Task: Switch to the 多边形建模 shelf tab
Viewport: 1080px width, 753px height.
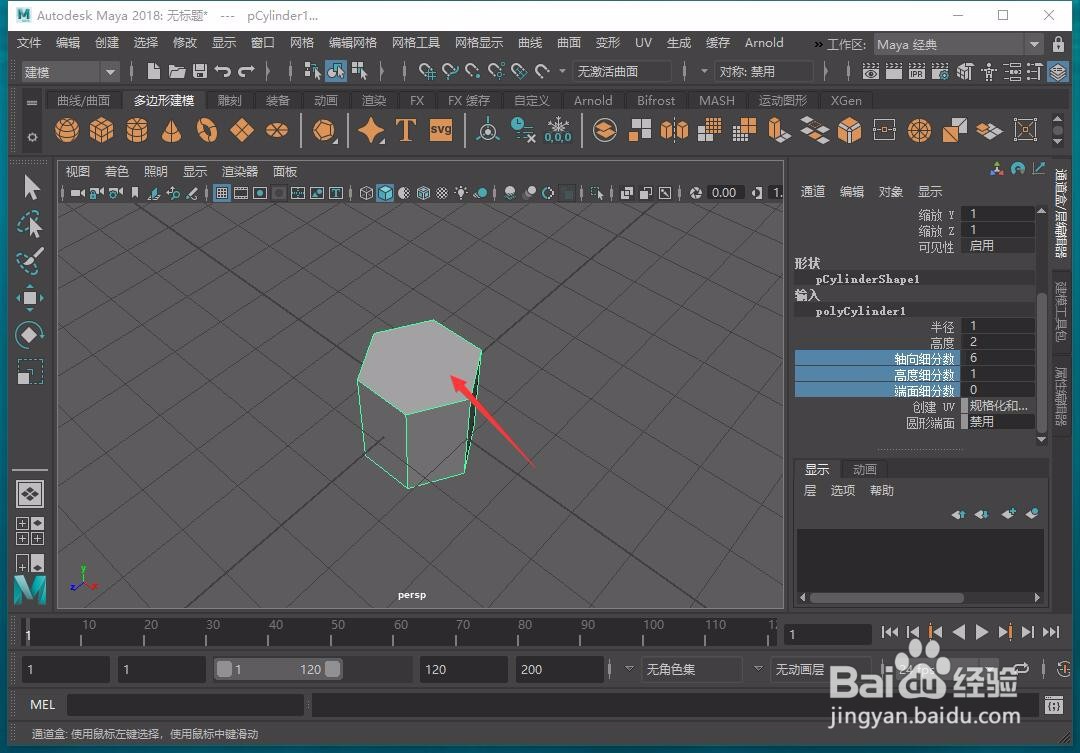Action: tap(164, 101)
